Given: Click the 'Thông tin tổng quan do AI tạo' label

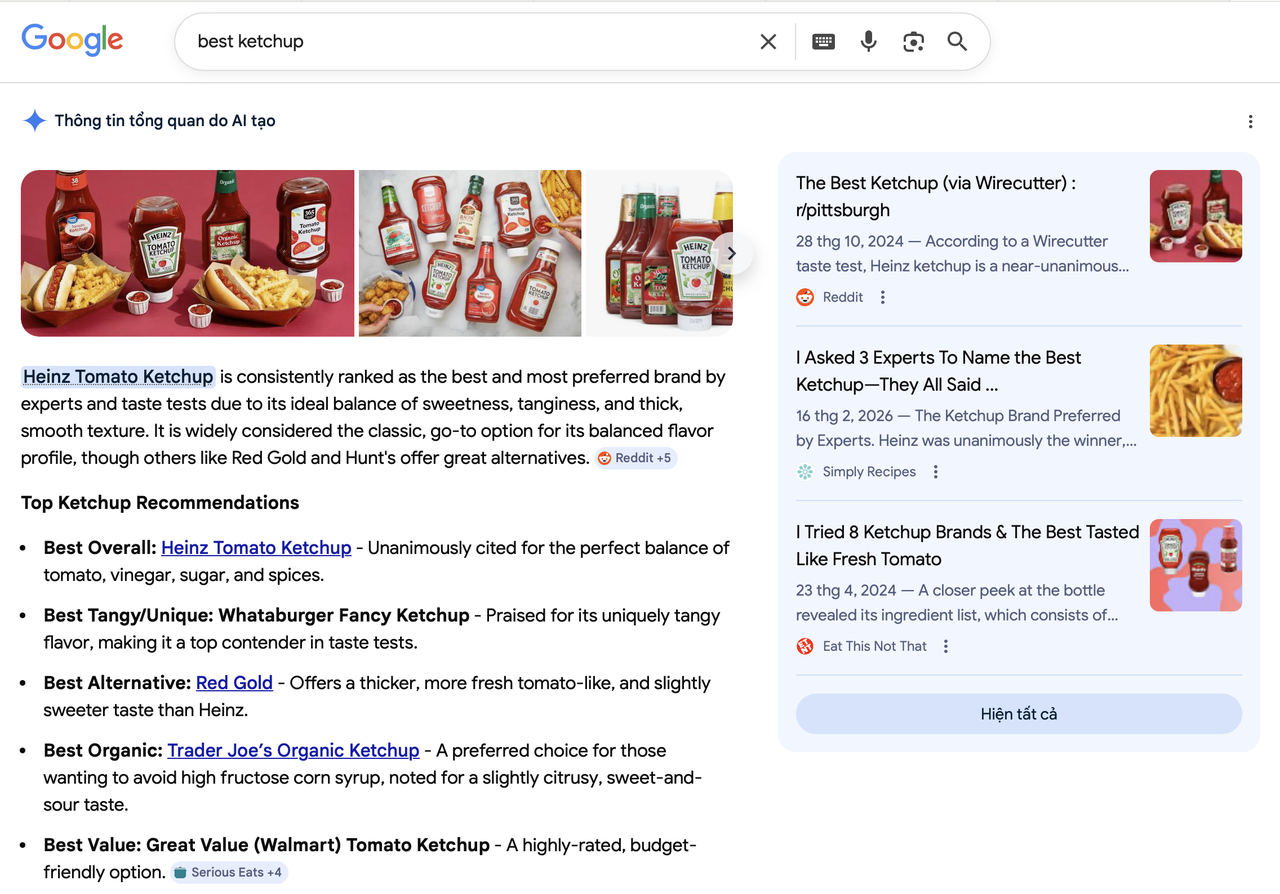Looking at the screenshot, I should coord(165,121).
